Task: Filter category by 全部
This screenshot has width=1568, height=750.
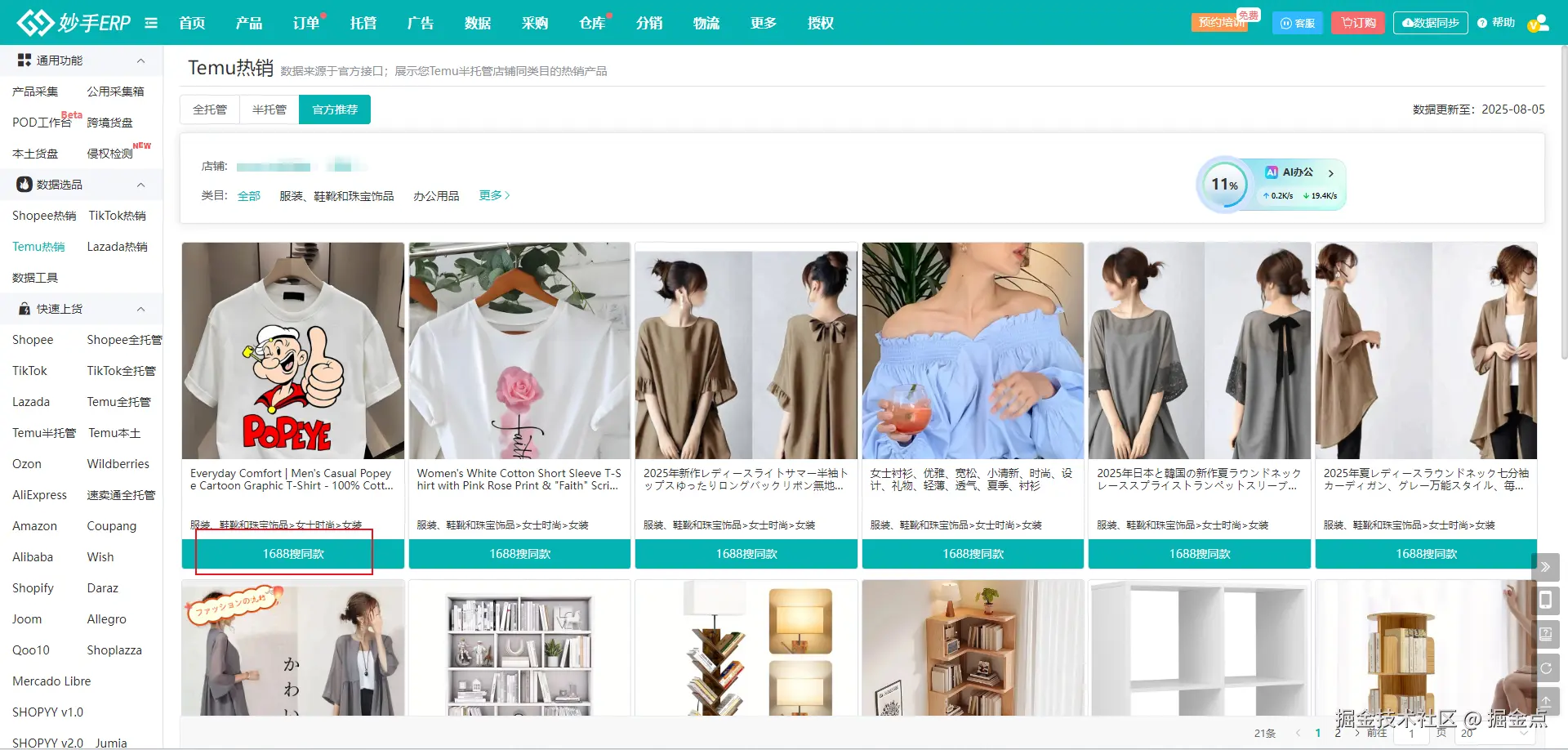Action: click(x=249, y=196)
